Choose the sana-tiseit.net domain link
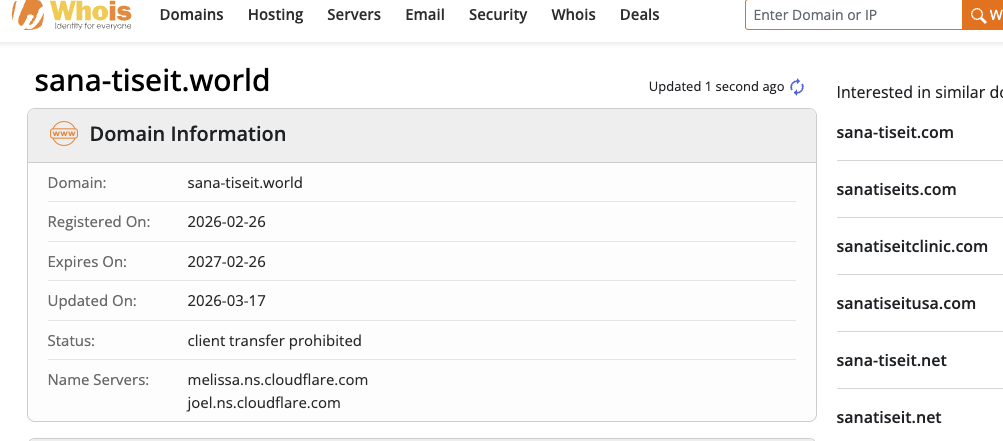This screenshot has height=441, width=1003. [891, 360]
